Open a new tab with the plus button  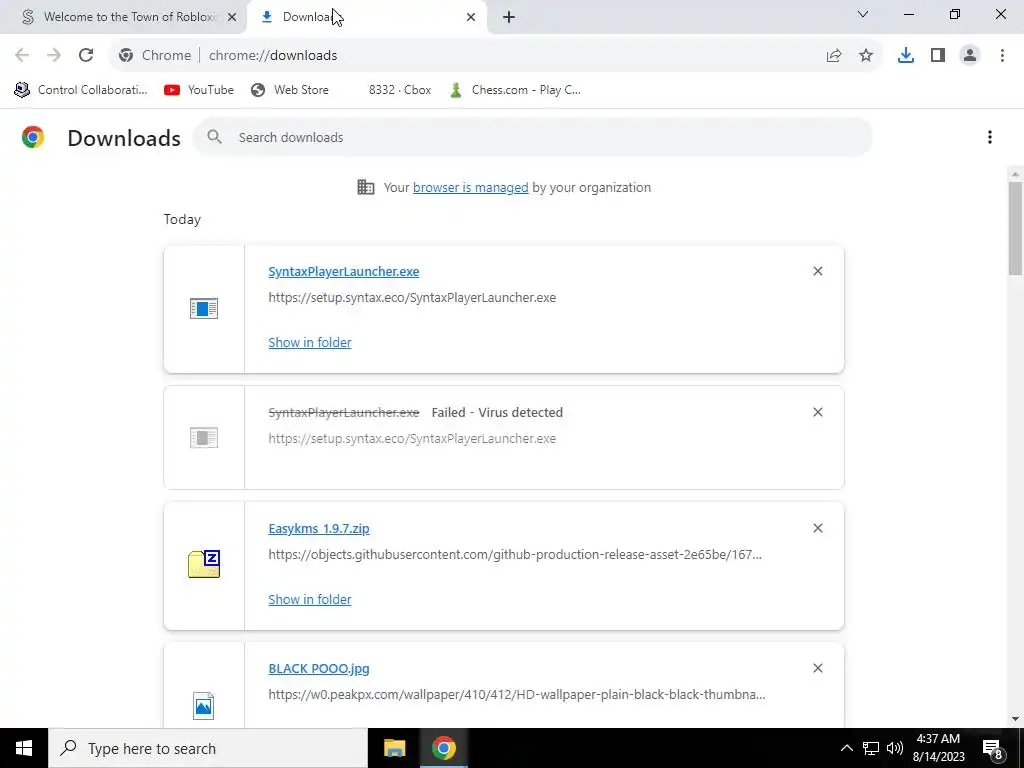[x=509, y=17]
